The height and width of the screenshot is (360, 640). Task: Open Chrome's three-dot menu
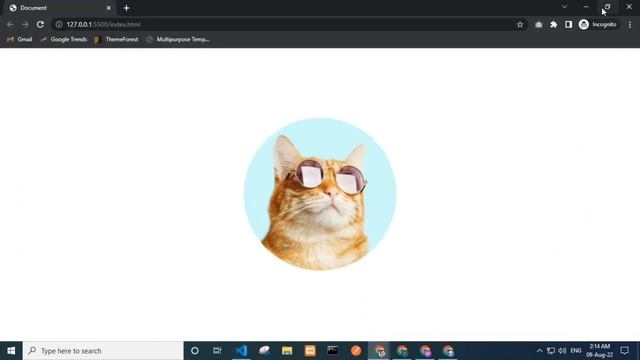[x=630, y=24]
